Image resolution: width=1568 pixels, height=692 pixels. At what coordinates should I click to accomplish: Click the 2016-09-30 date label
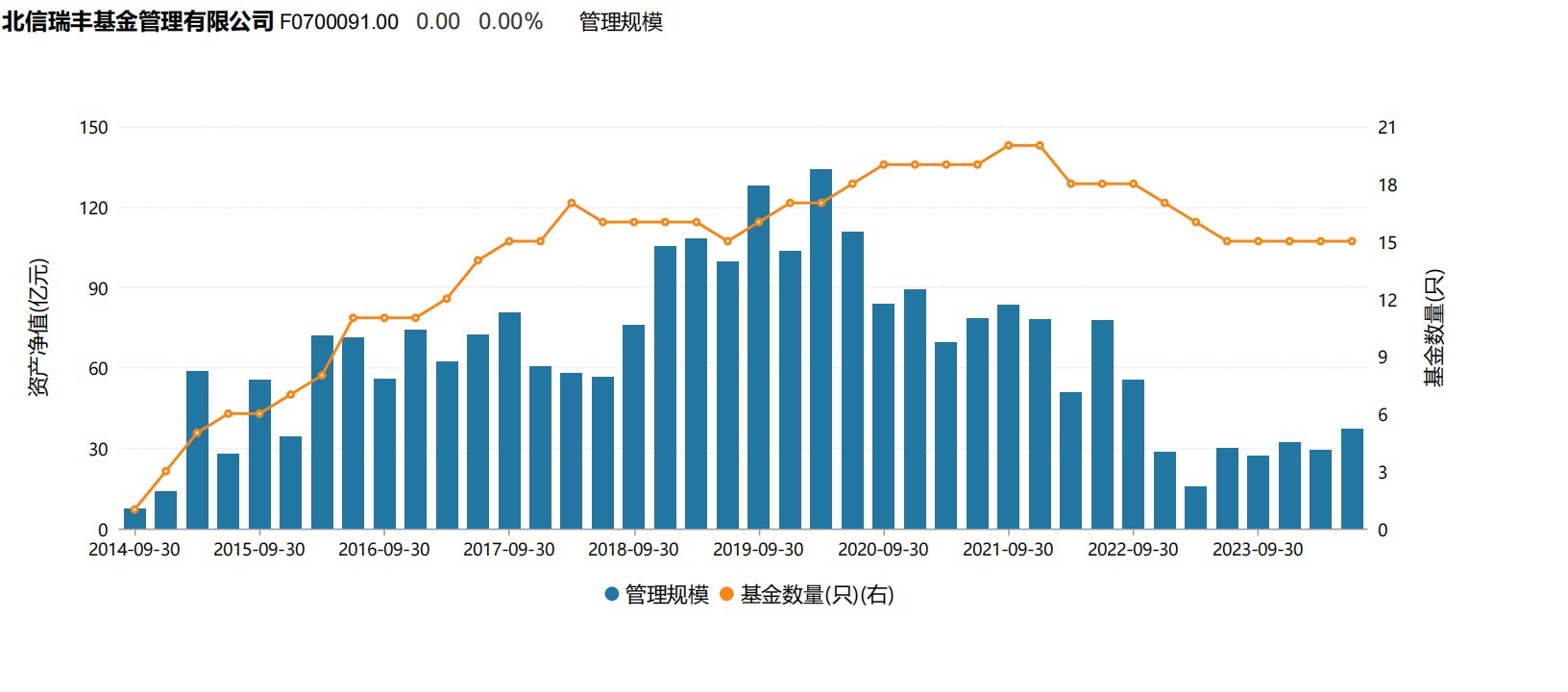coord(384,550)
